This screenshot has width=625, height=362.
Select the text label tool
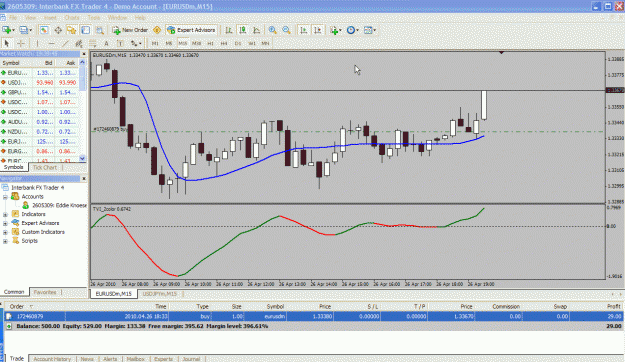click(120, 43)
